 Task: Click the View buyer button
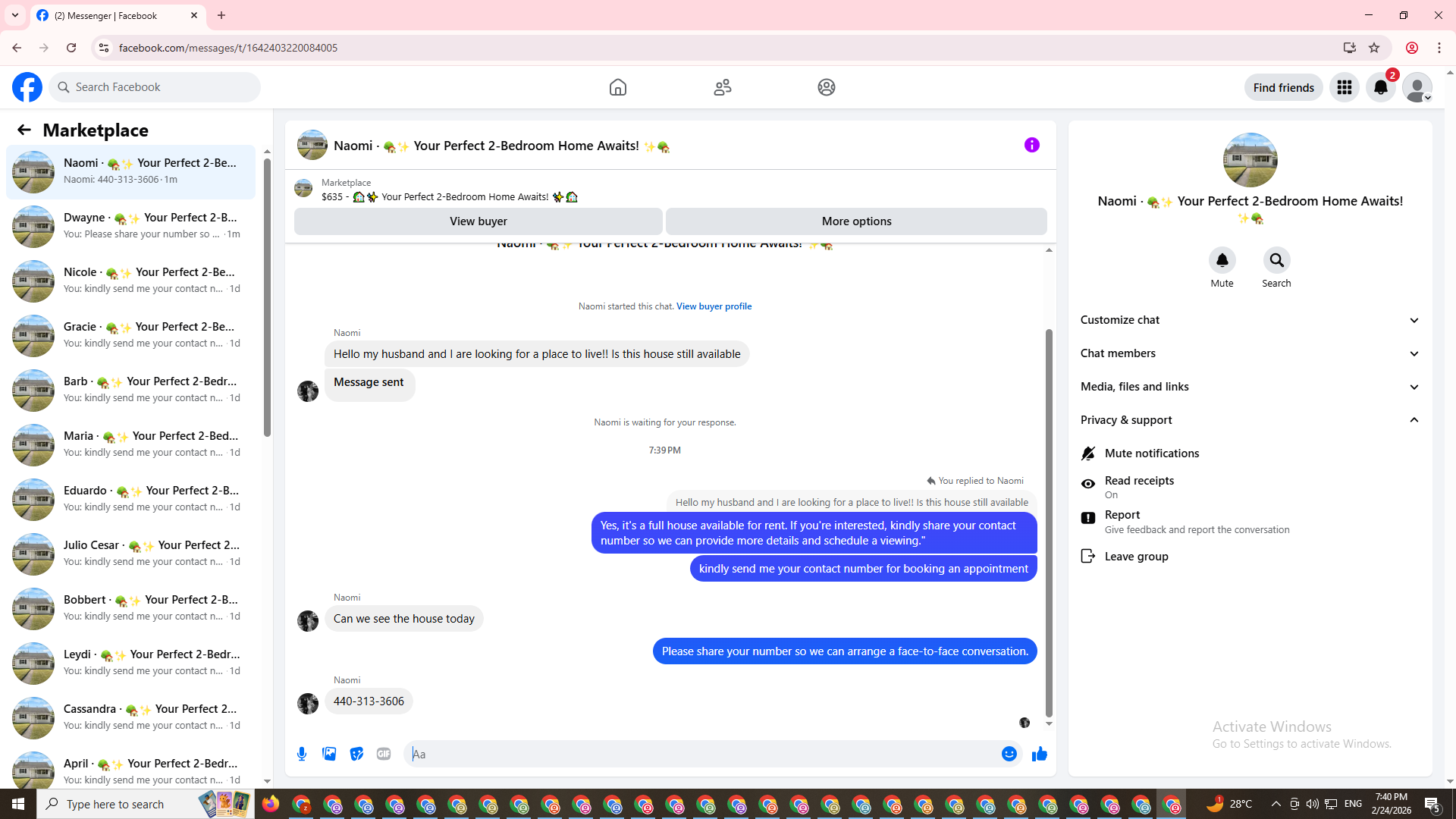pos(478,221)
